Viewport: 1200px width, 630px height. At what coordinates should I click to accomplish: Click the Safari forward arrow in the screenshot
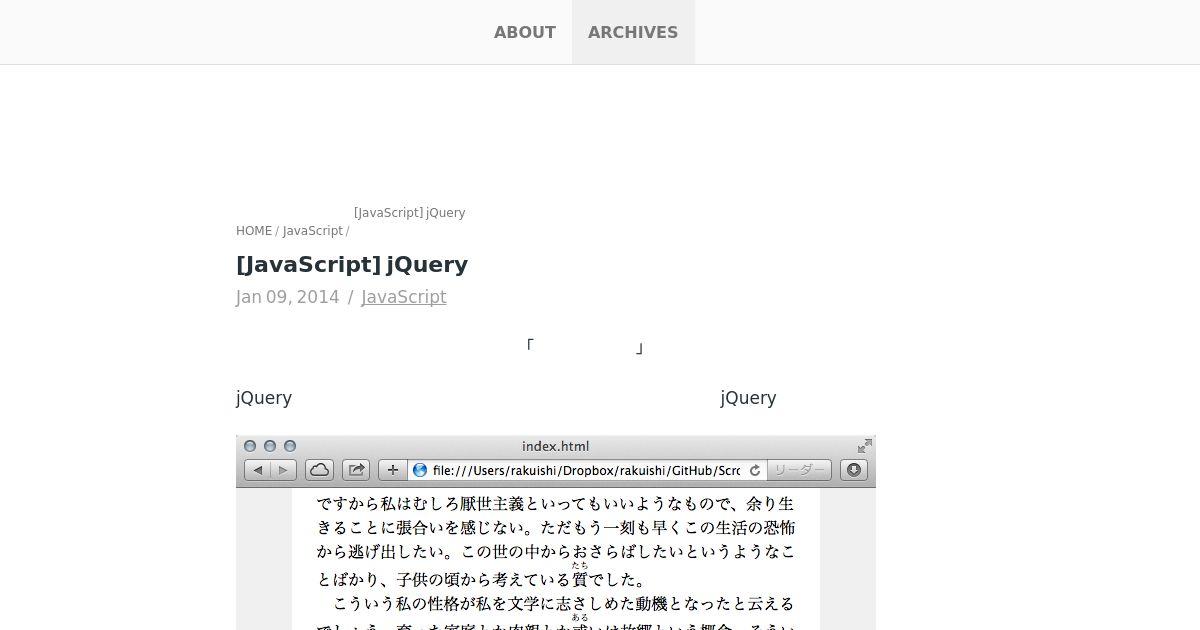[284, 470]
